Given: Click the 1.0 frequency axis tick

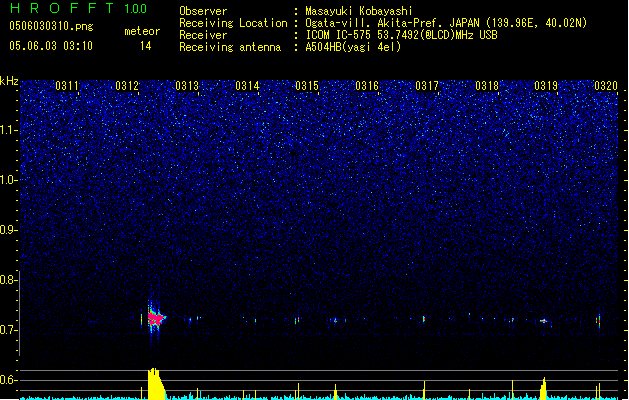Looking at the screenshot, I should click(9, 180).
